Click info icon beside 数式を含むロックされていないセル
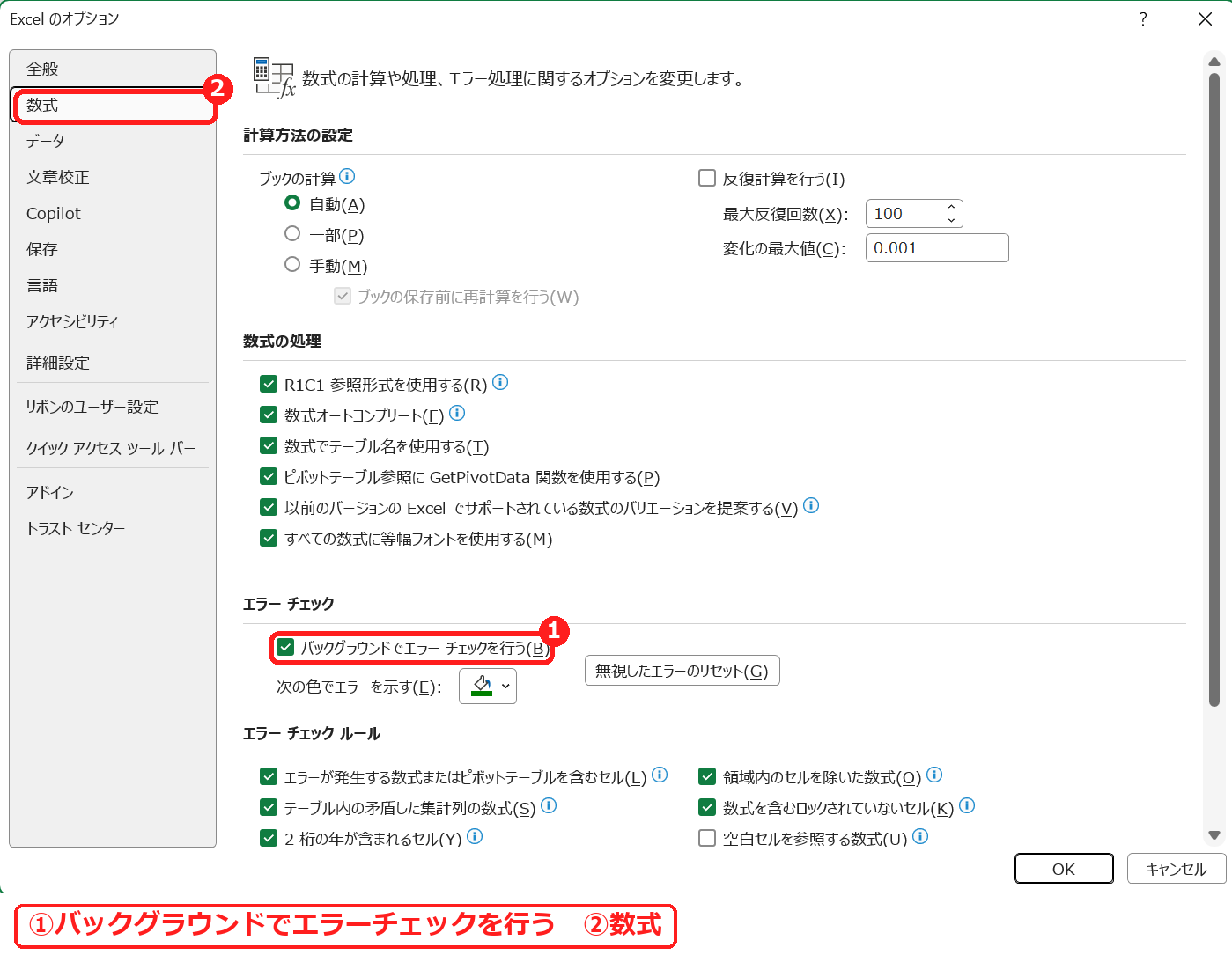The width and height of the screenshot is (1232, 955). coord(967,805)
